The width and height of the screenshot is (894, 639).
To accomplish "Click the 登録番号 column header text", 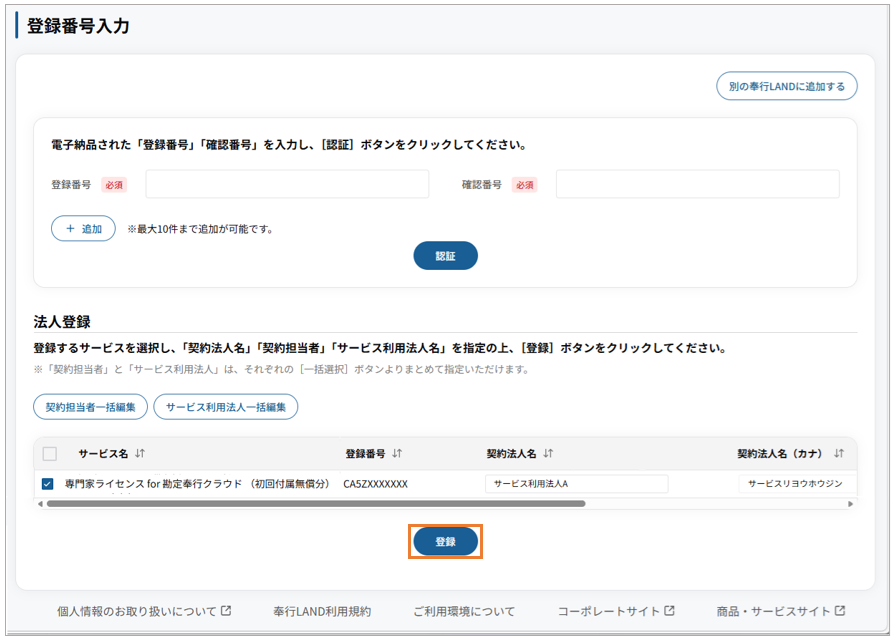I will (365, 454).
